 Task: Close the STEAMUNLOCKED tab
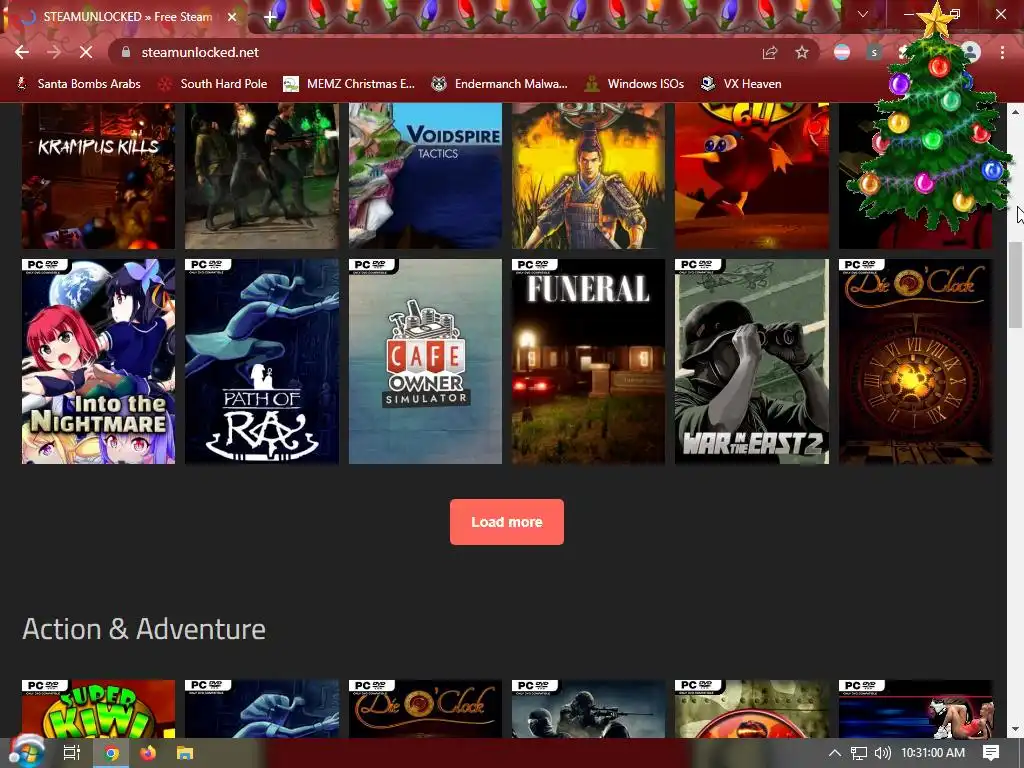pyautogui.click(x=232, y=17)
